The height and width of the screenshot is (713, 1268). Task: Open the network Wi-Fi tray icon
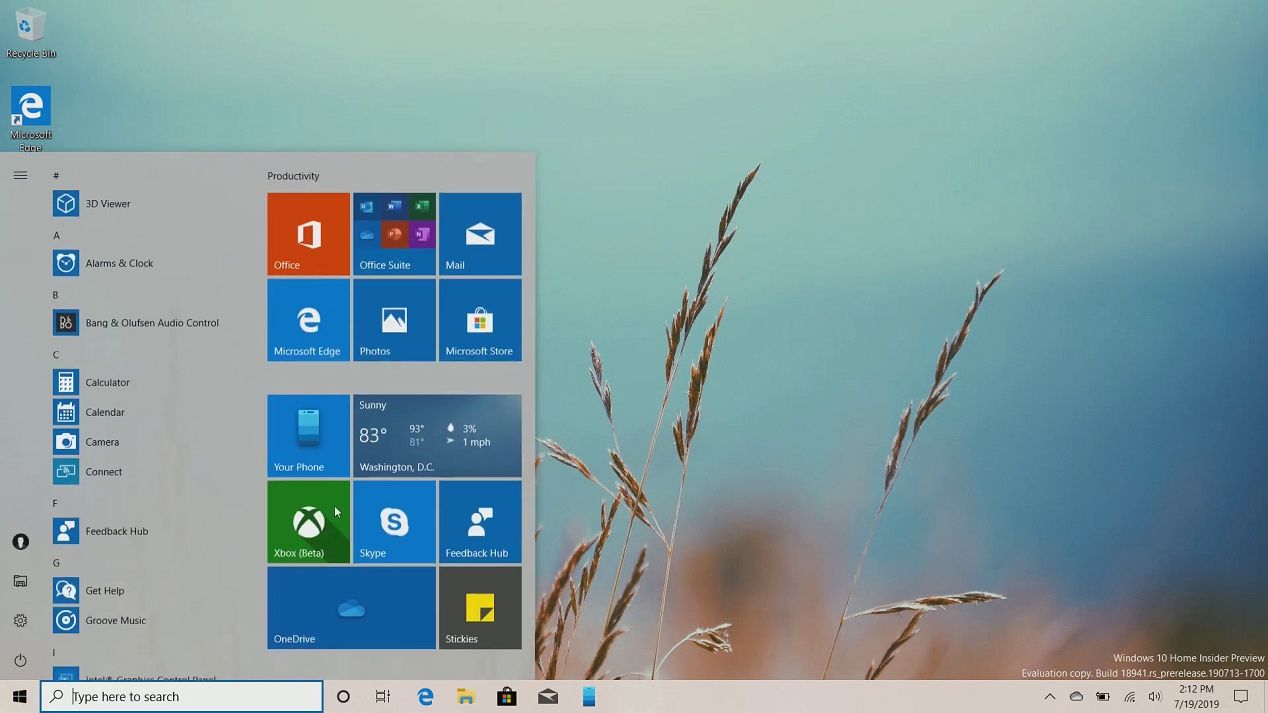pos(1129,697)
